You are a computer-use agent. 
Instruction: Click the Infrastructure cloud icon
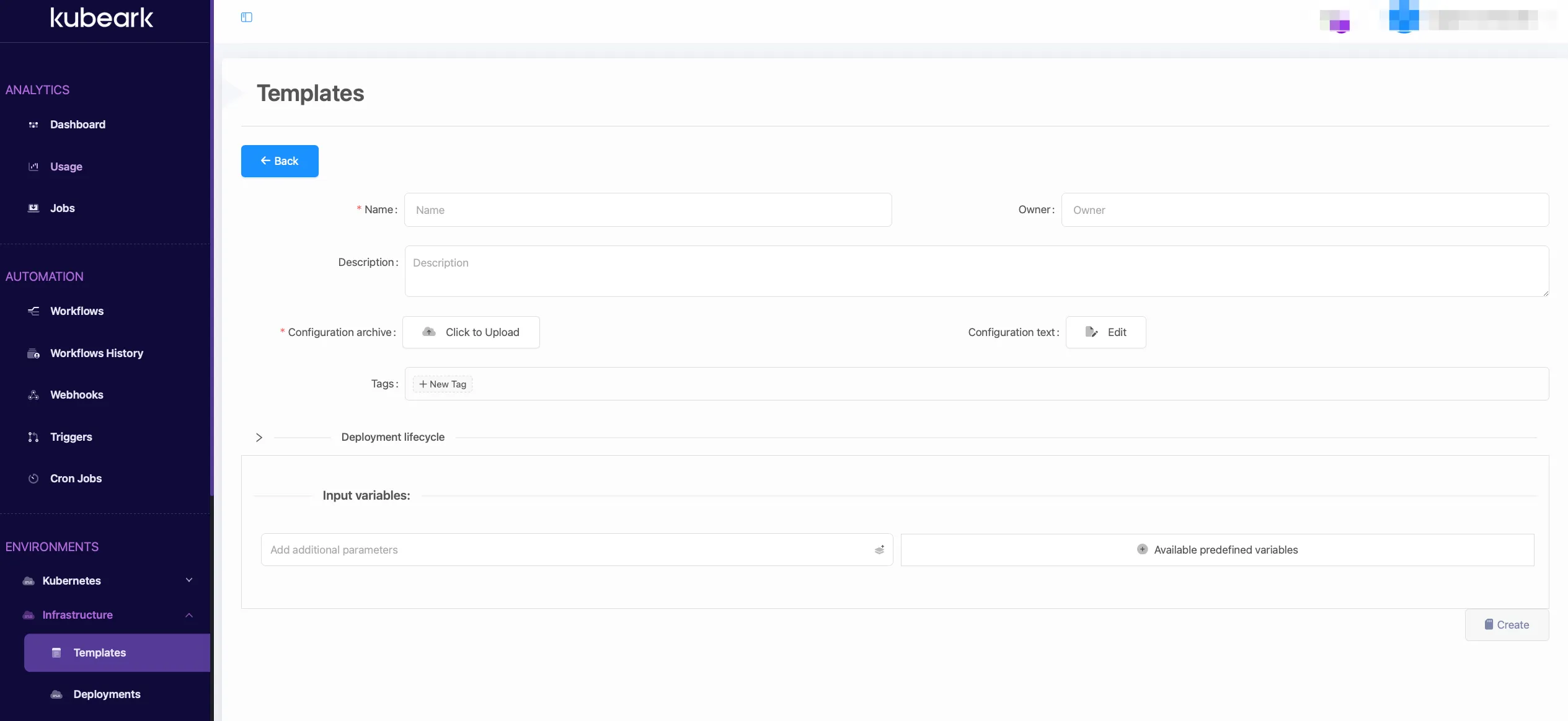pyautogui.click(x=29, y=615)
